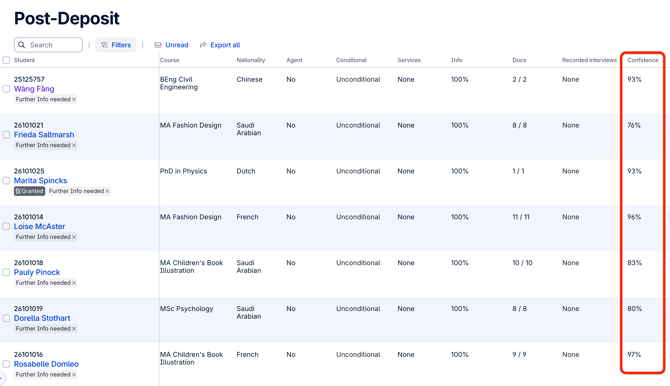Sort by the Course column header
Screen dimensions: 670x386
click(x=170, y=60)
